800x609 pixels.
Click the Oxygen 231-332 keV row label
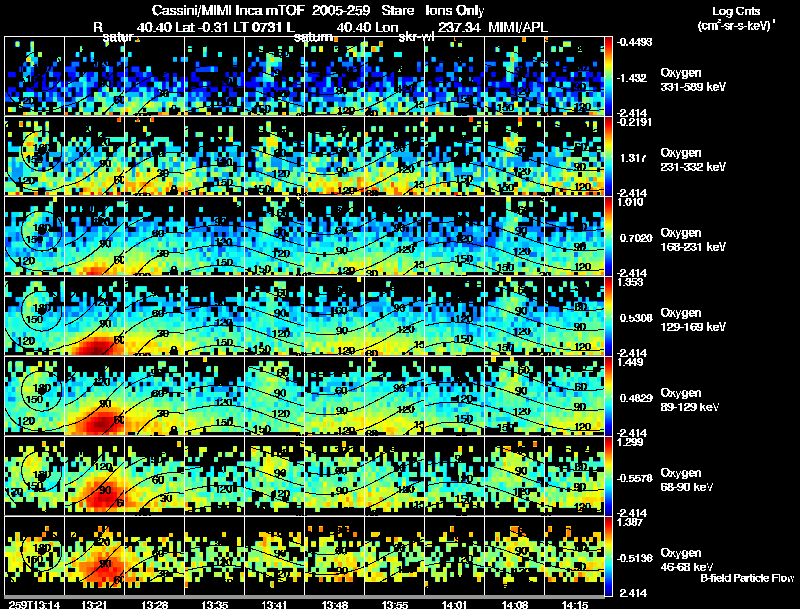(693, 160)
